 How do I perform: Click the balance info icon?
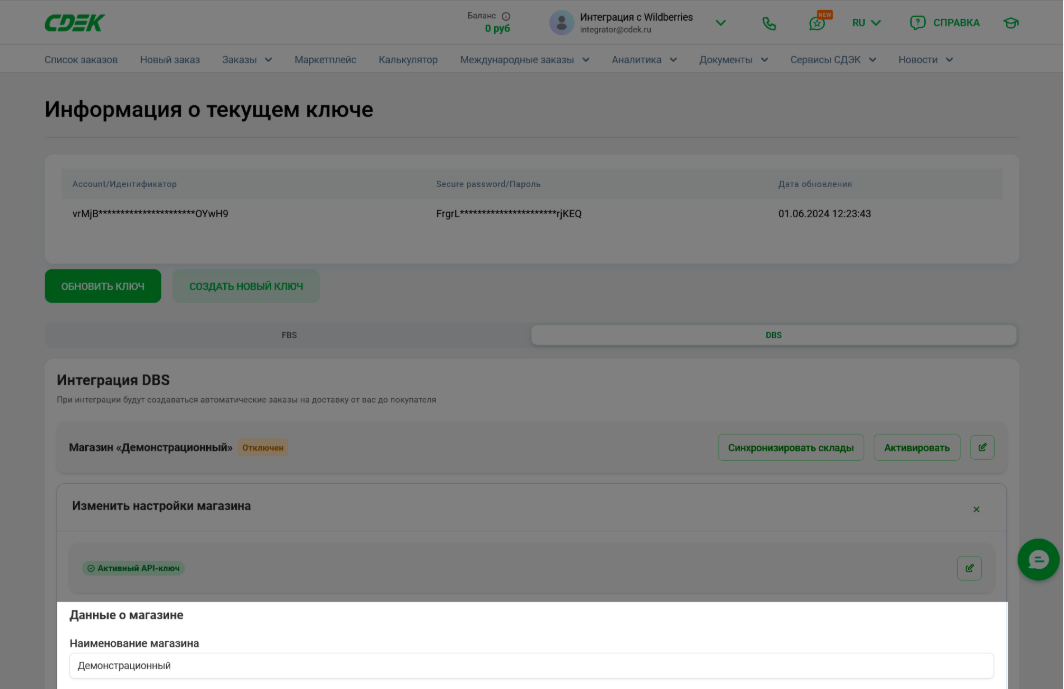tap(506, 16)
